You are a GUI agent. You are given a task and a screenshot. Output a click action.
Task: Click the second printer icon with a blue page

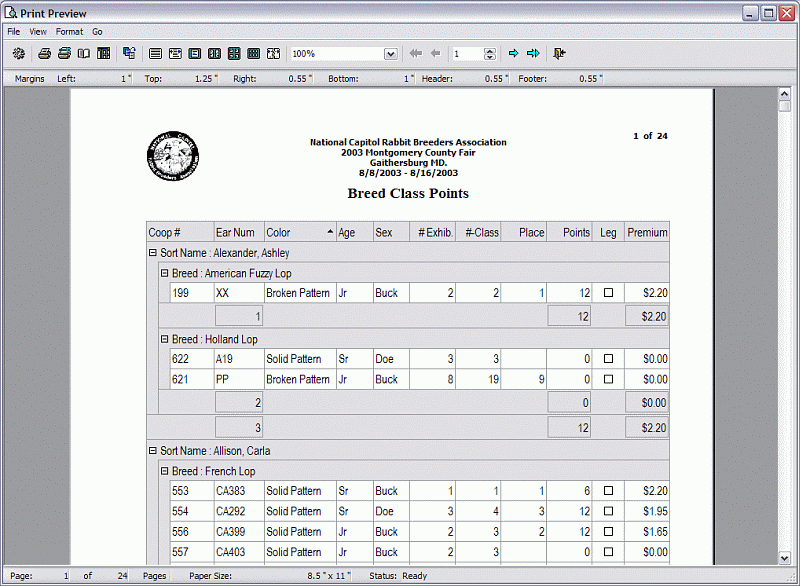64,54
